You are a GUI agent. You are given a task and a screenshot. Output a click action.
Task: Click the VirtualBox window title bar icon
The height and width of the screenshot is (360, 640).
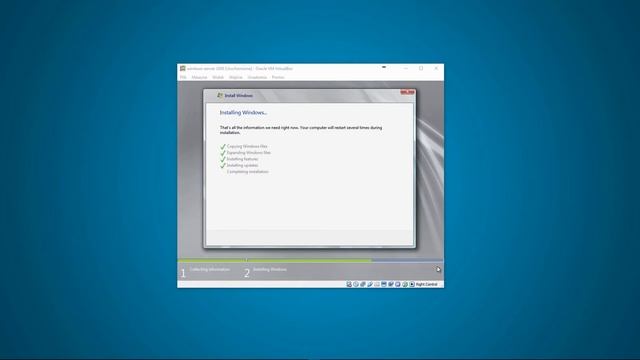pyautogui.click(x=183, y=68)
